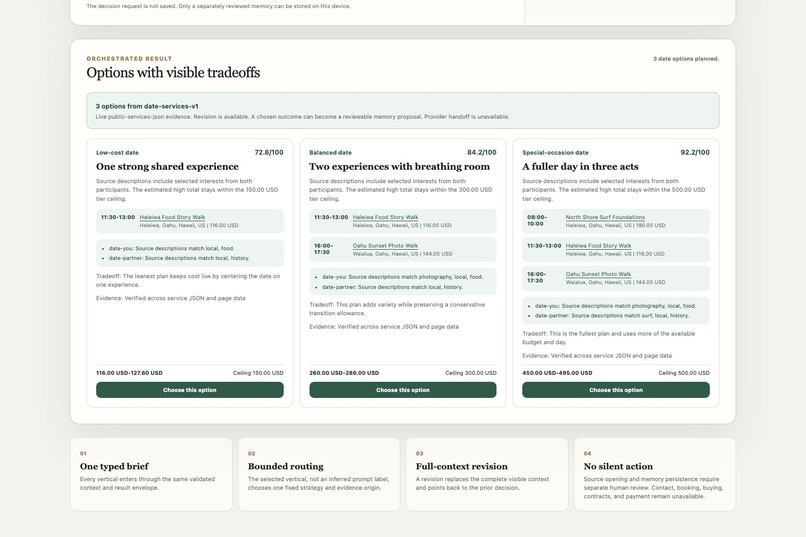This screenshot has width=806, height=537.
Task: Click 'Special-occasion date' tier label
Action: pyautogui.click(x=555, y=153)
